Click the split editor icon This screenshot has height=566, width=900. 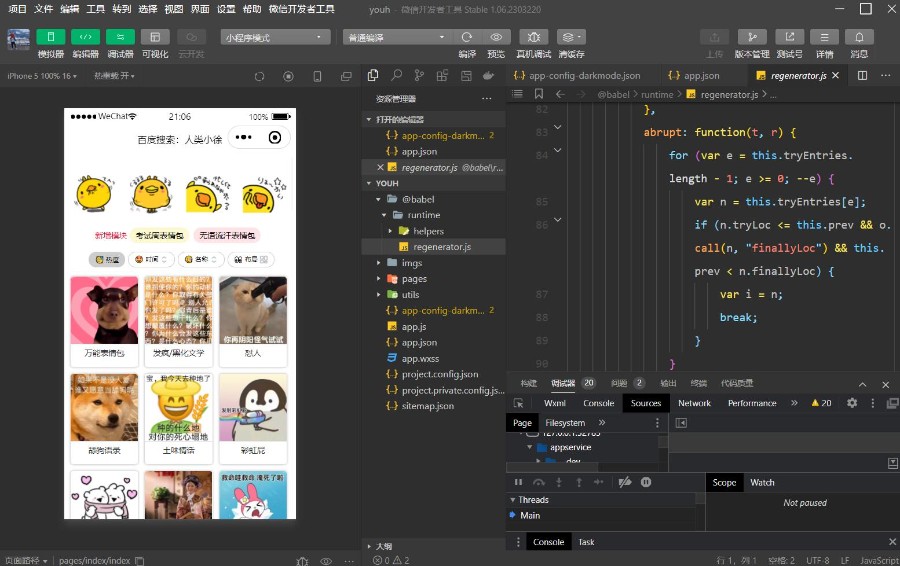point(862,76)
